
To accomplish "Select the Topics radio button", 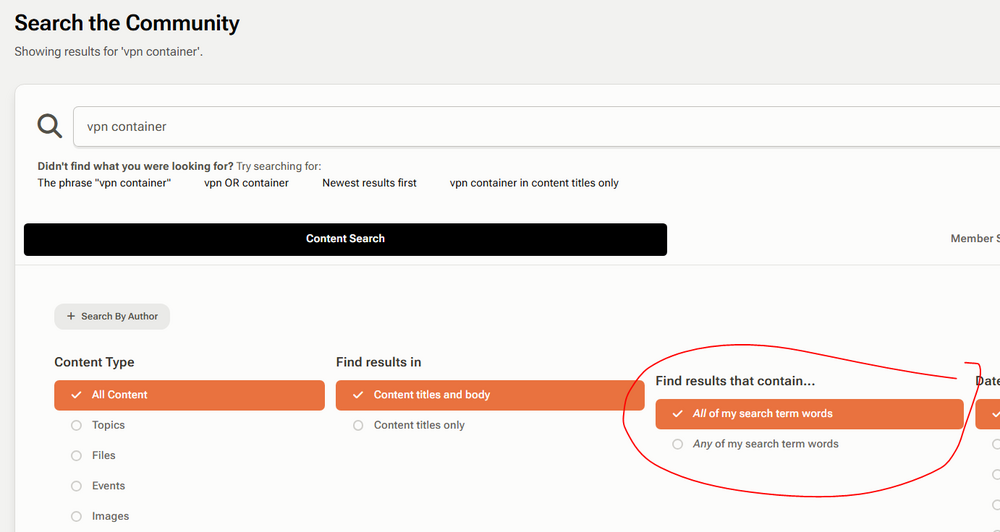I will click(77, 425).
